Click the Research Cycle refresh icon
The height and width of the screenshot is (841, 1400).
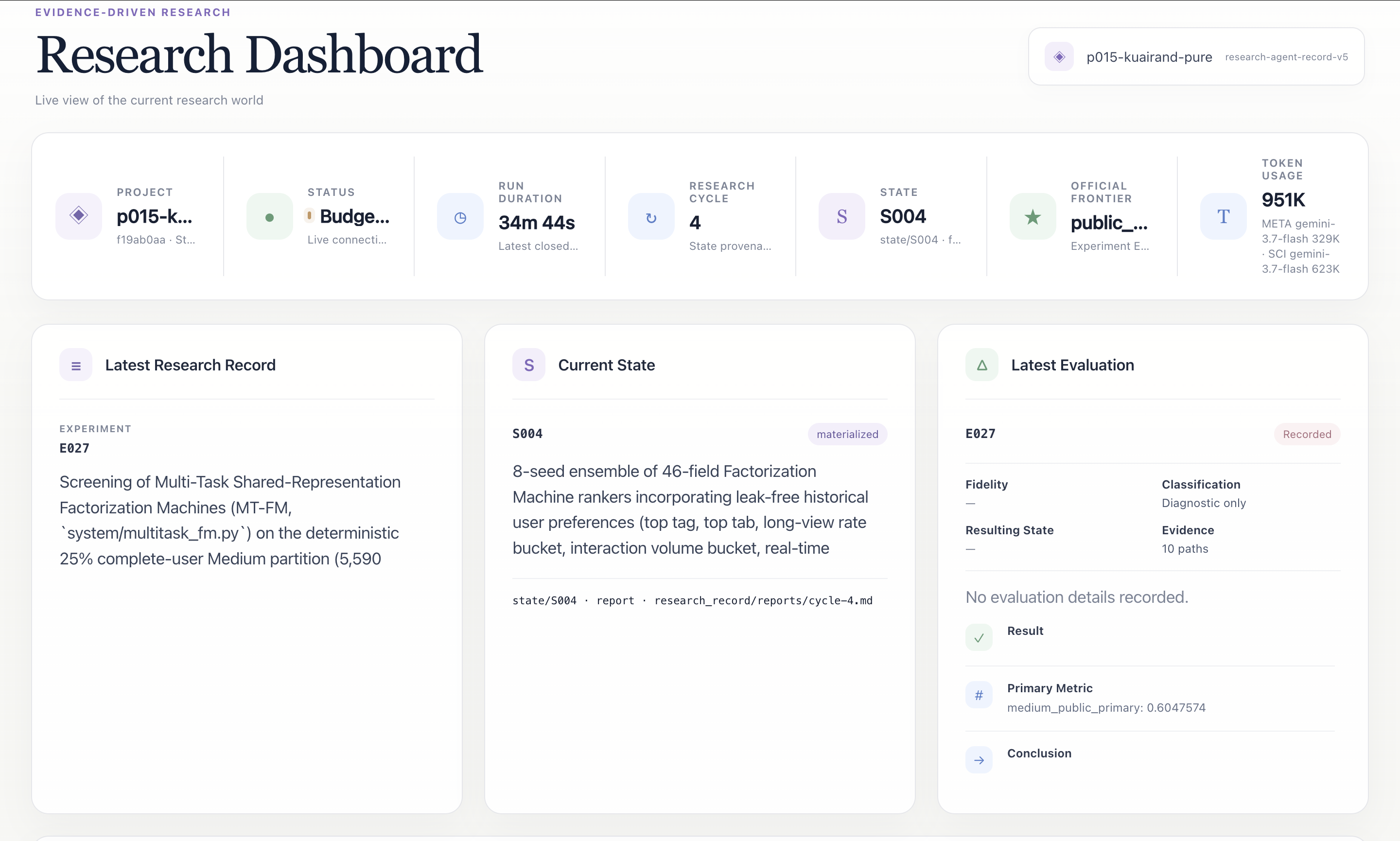651,216
